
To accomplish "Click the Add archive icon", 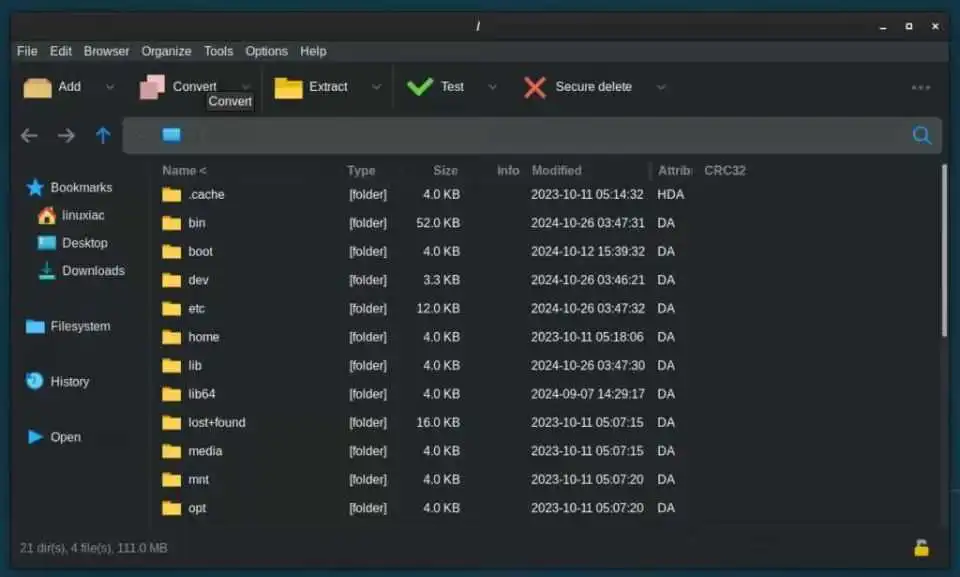I will pyautogui.click(x=37, y=88).
